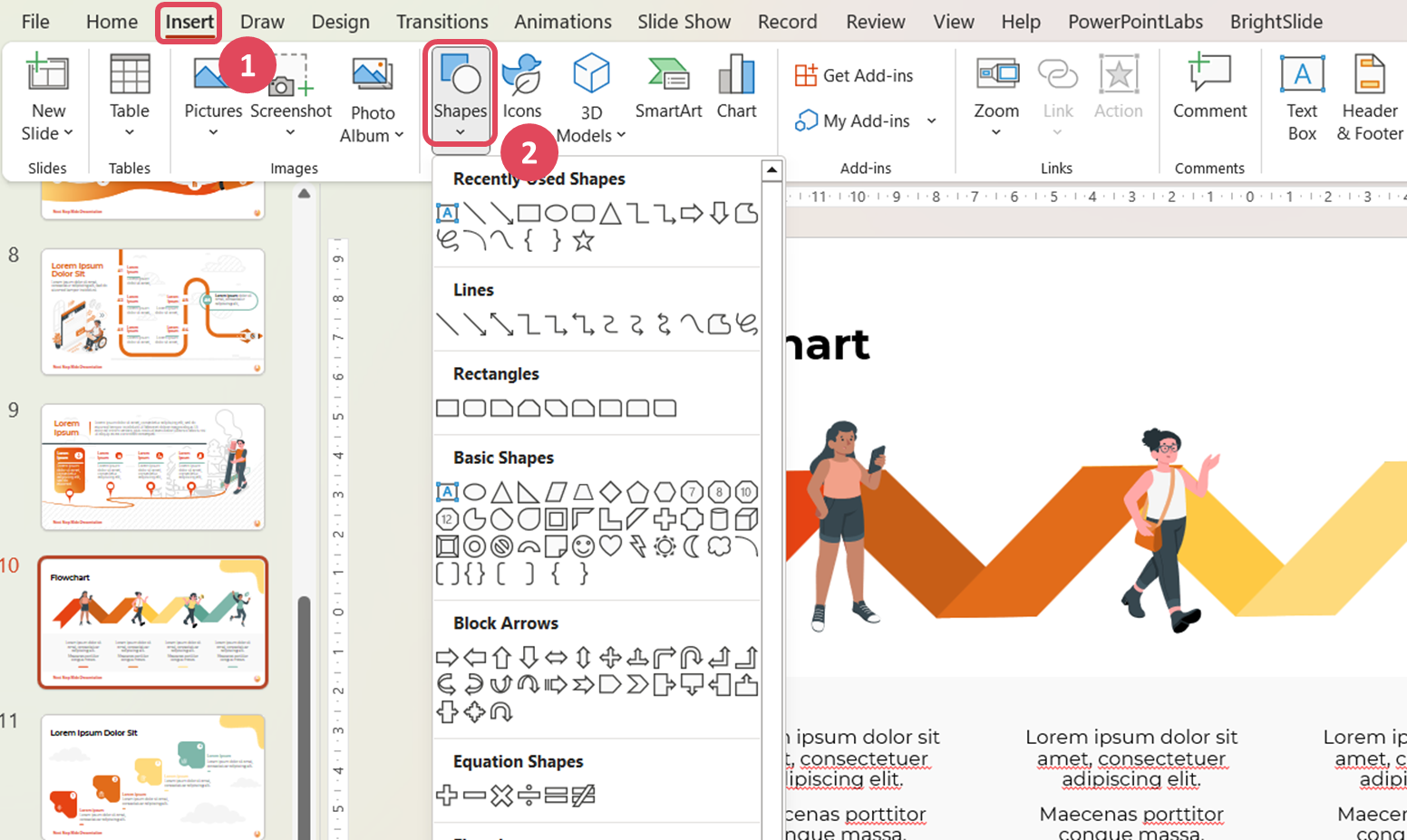Pick the scribble tool in the Lines section
The width and height of the screenshot is (1407, 840).
[x=746, y=323]
